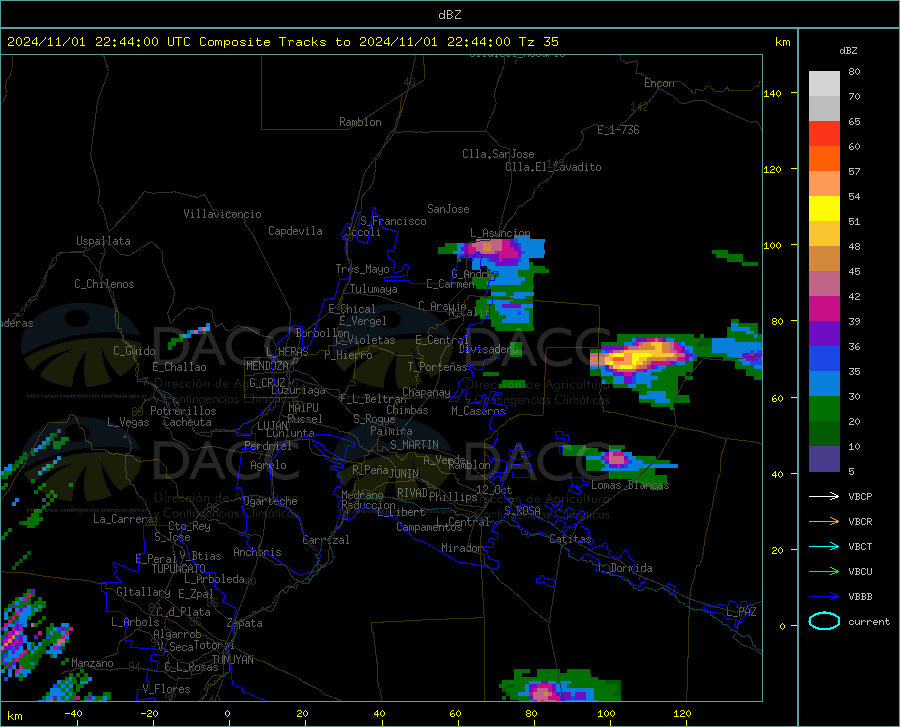Click the TUNUYAN label
The height and width of the screenshot is (727, 900).
click(x=232, y=660)
